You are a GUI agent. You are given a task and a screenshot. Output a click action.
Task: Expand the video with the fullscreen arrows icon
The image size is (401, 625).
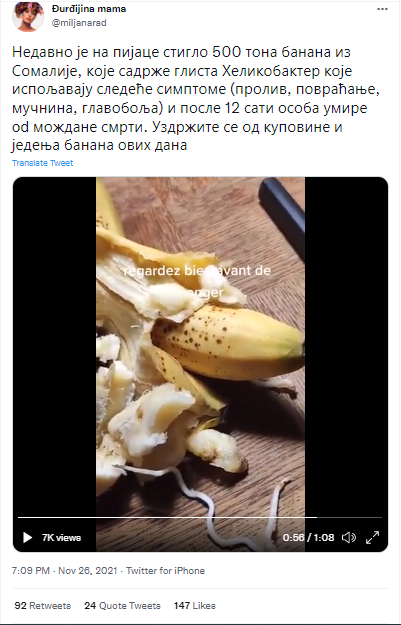click(372, 537)
